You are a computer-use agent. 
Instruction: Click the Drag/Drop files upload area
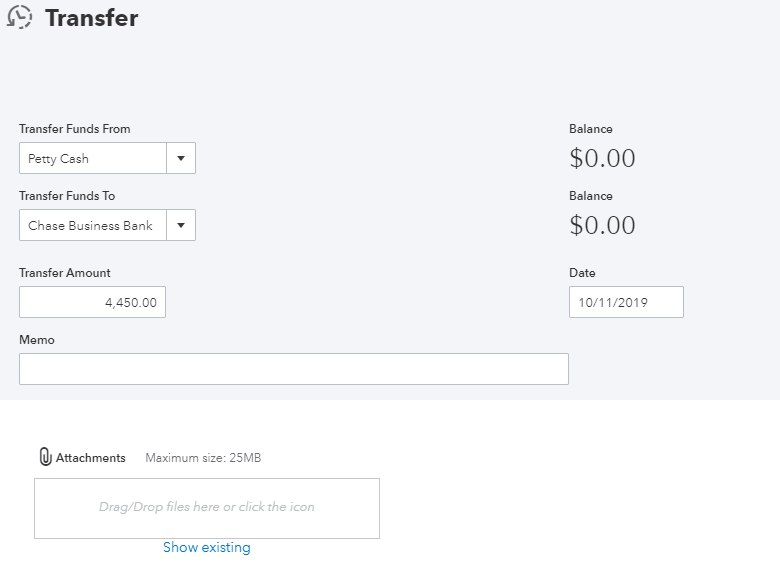pyautogui.click(x=207, y=508)
